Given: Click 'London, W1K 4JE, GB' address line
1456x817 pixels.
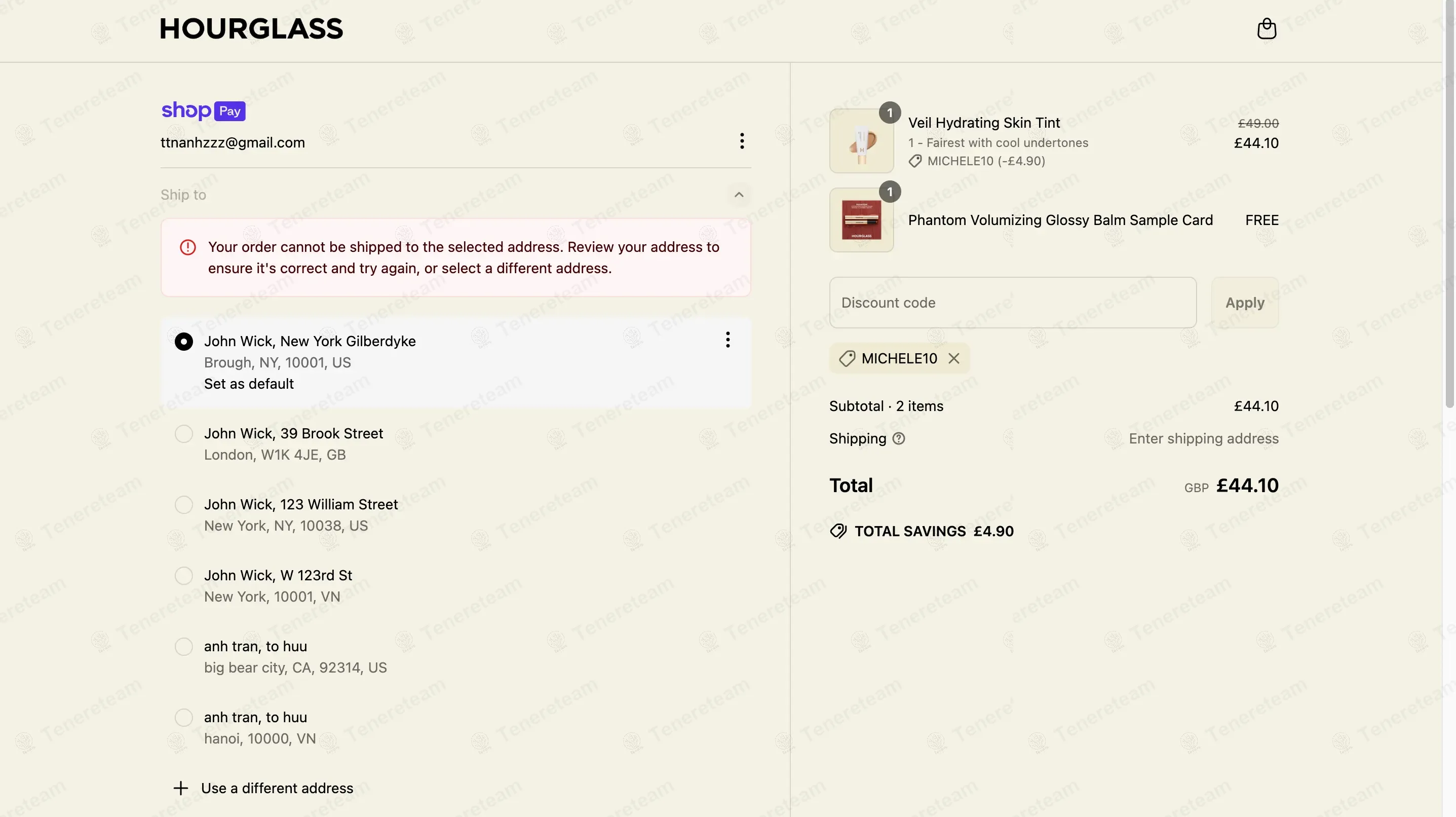Looking at the screenshot, I should click(x=275, y=455).
